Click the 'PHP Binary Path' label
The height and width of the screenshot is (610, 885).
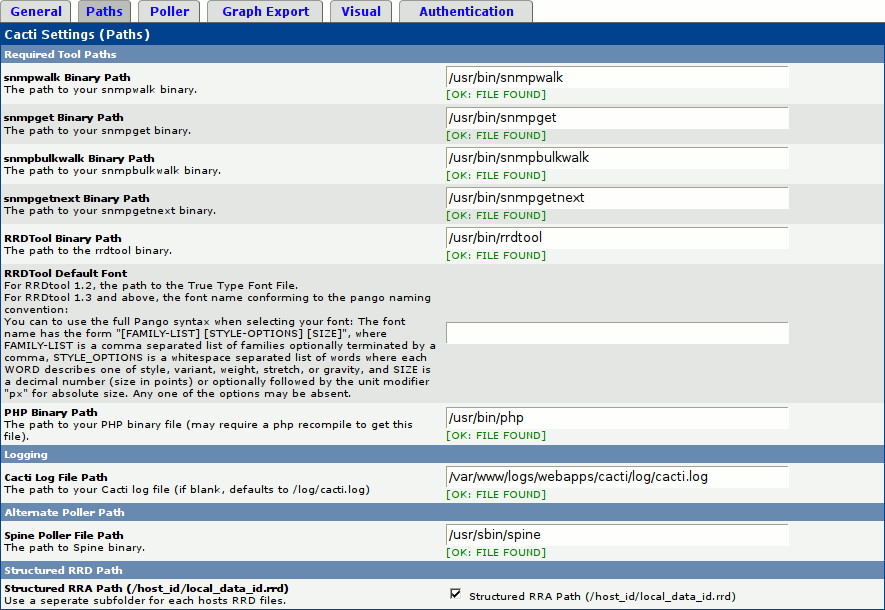51,412
